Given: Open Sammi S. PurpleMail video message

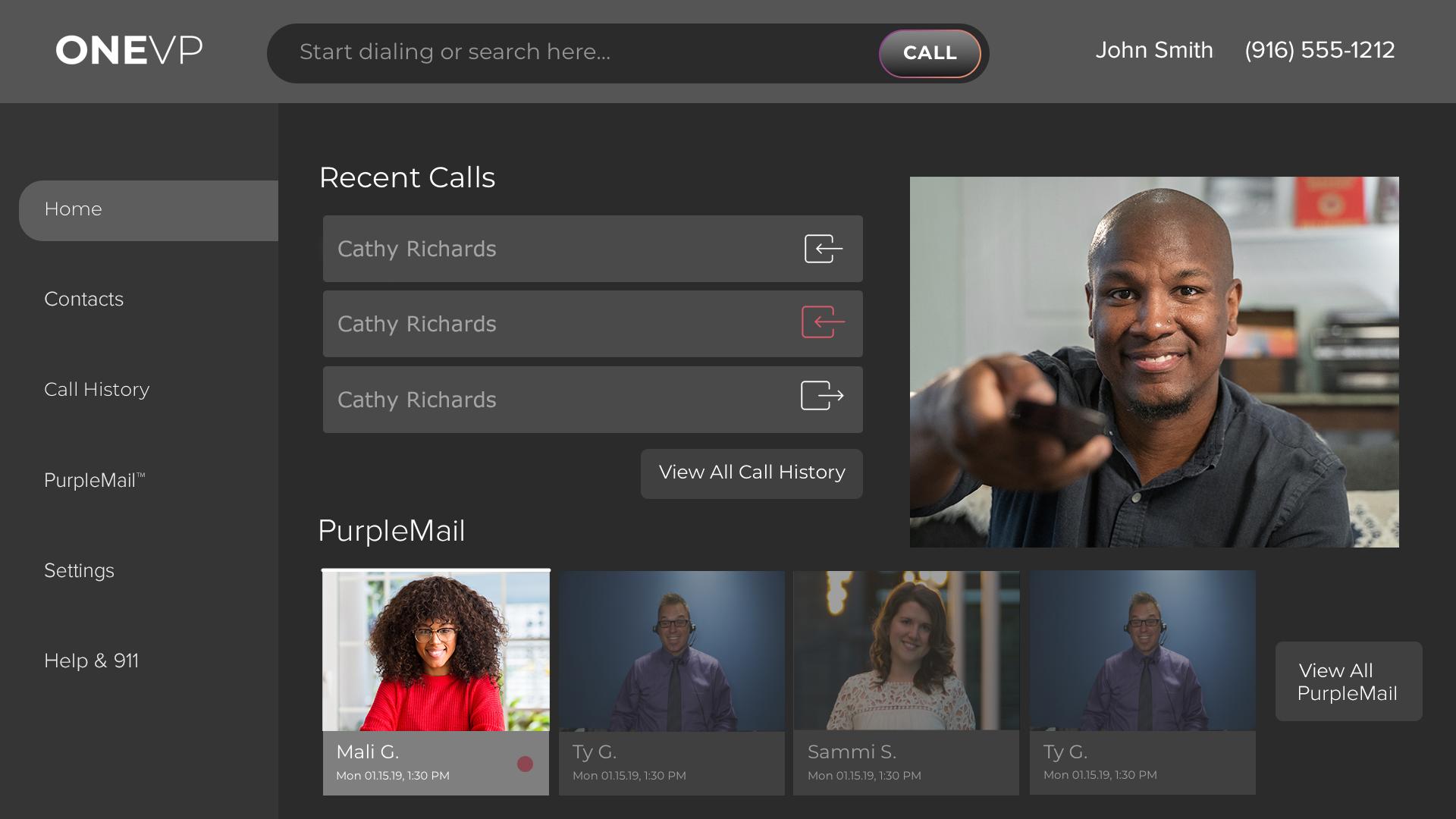Looking at the screenshot, I should click(906, 682).
